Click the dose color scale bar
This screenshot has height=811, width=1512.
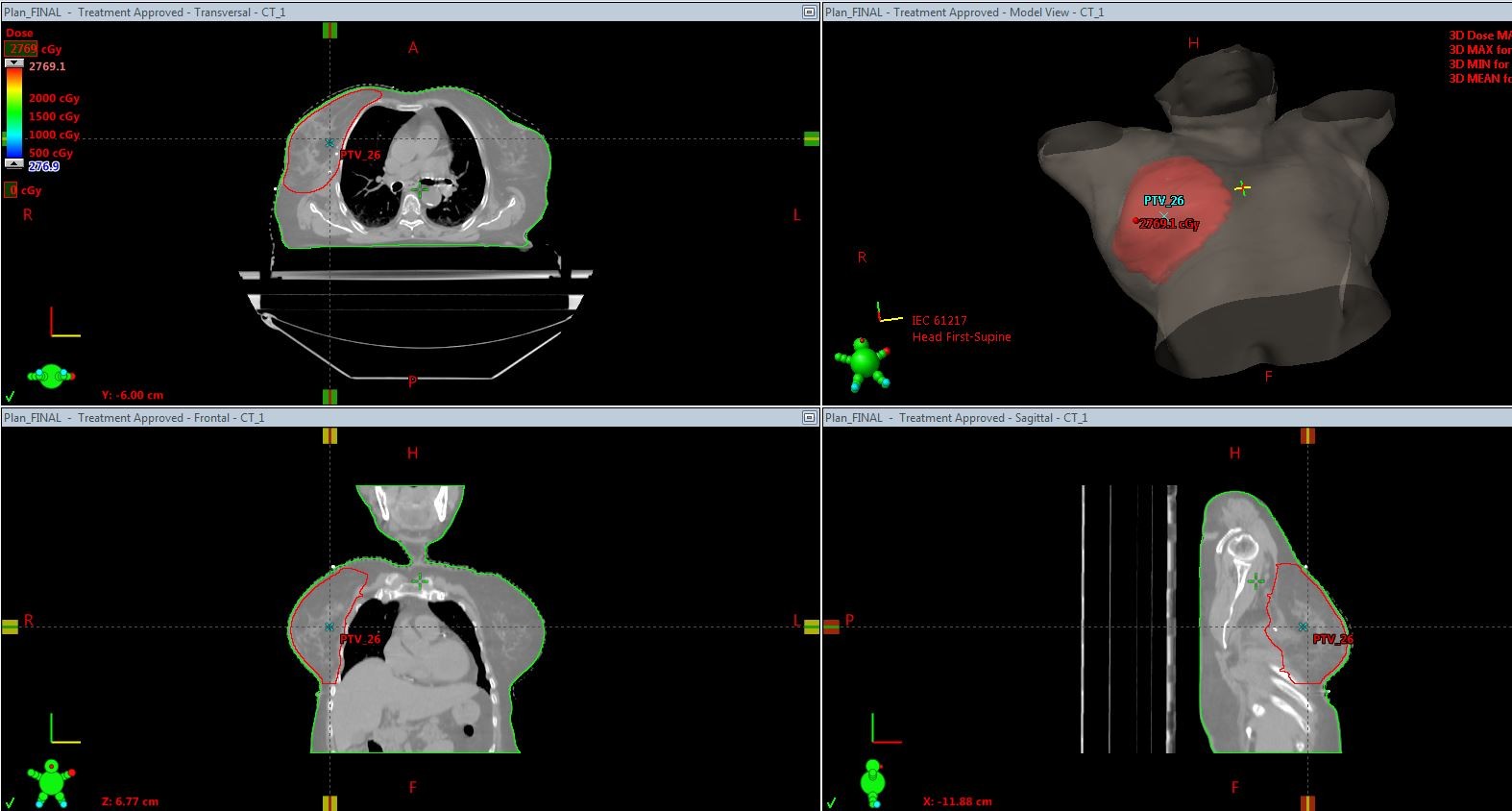[14, 112]
